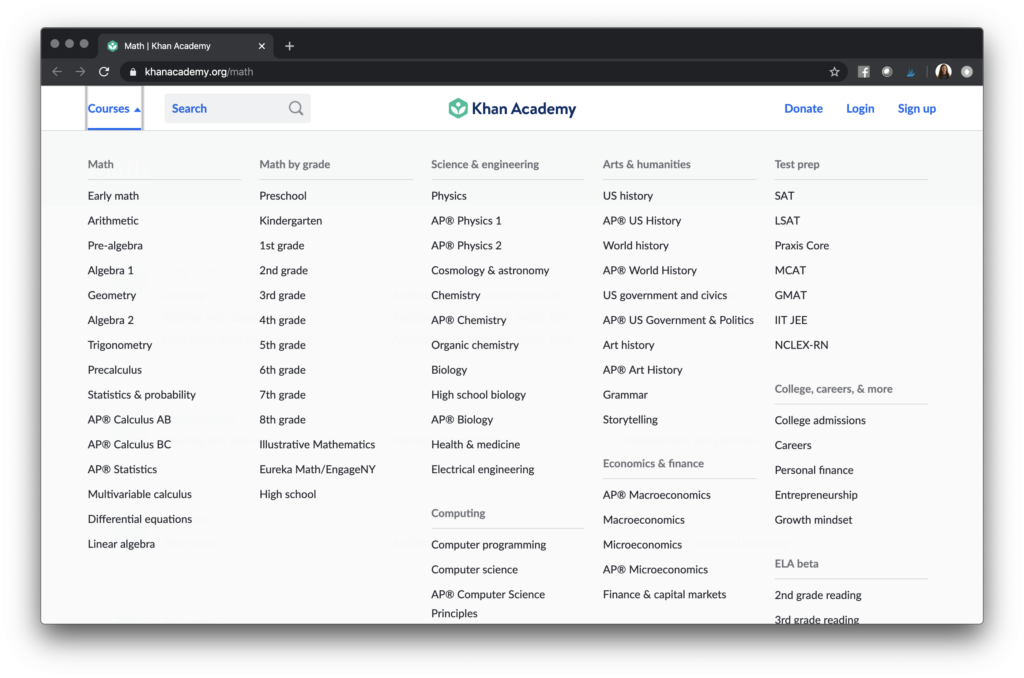Image resolution: width=1024 pixels, height=678 pixels.
Task: Click the browser back arrow icon
Action: click(x=57, y=71)
